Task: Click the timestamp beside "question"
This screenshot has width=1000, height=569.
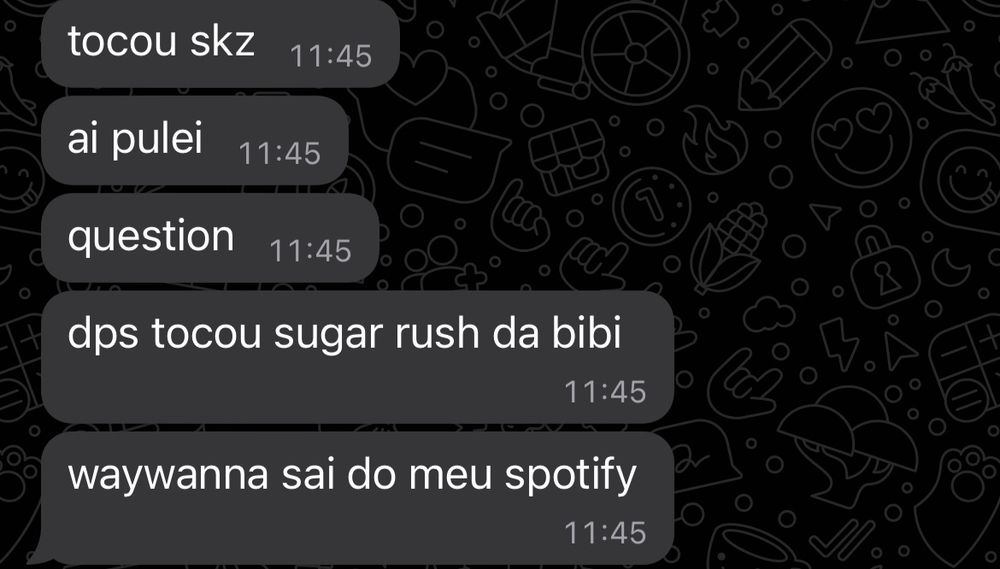Action: coord(310,251)
